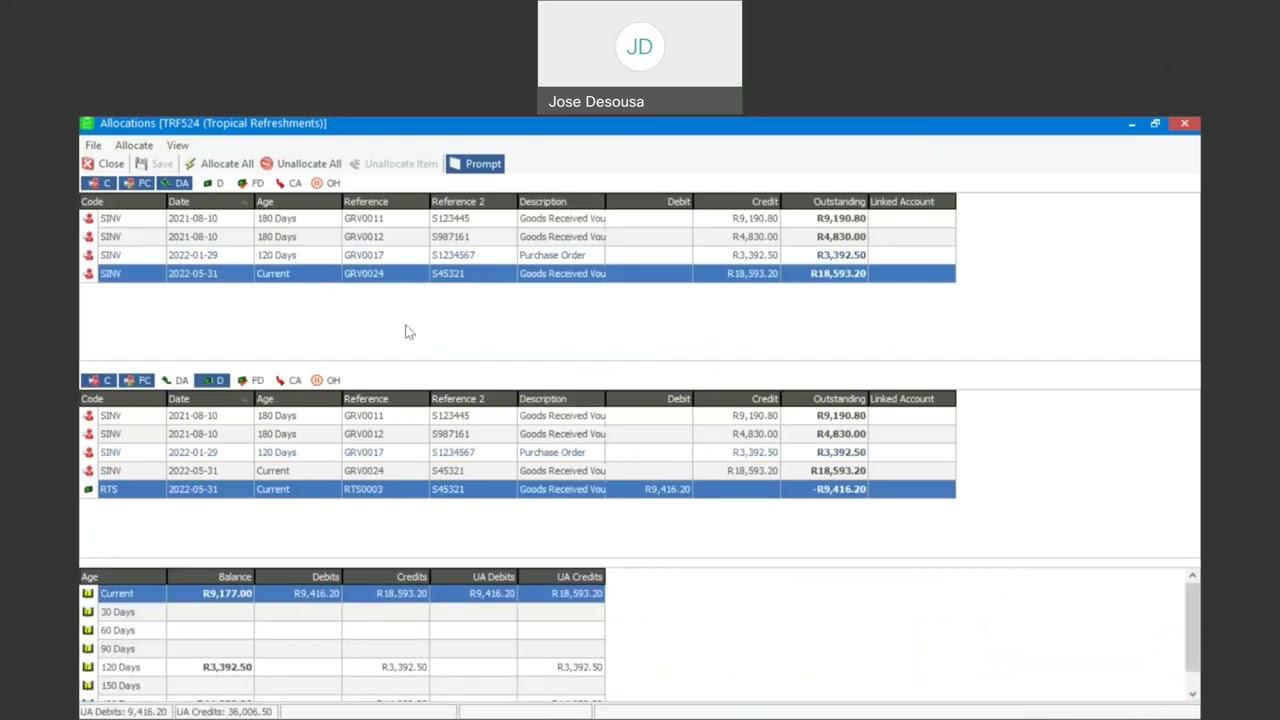Toggle the FC filter in the lower grid
The image size is (1280, 720).
[136, 380]
